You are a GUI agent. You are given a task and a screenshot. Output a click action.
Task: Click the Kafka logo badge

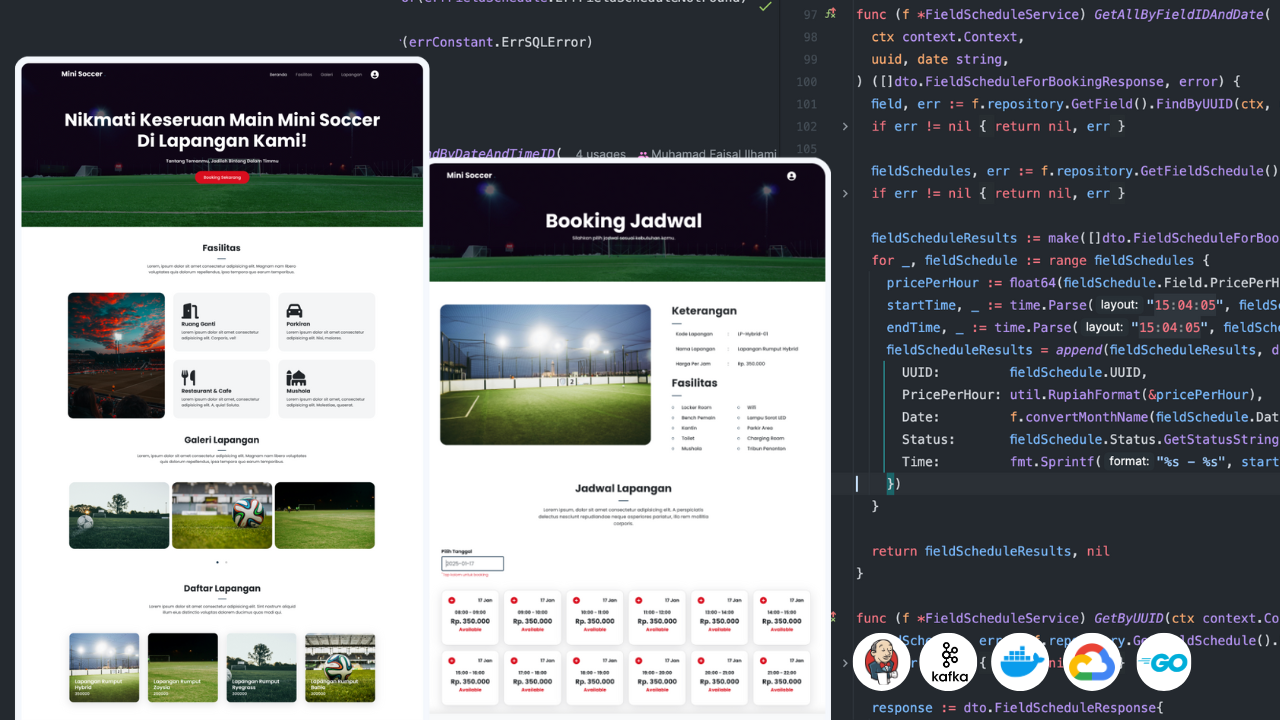coord(948,662)
